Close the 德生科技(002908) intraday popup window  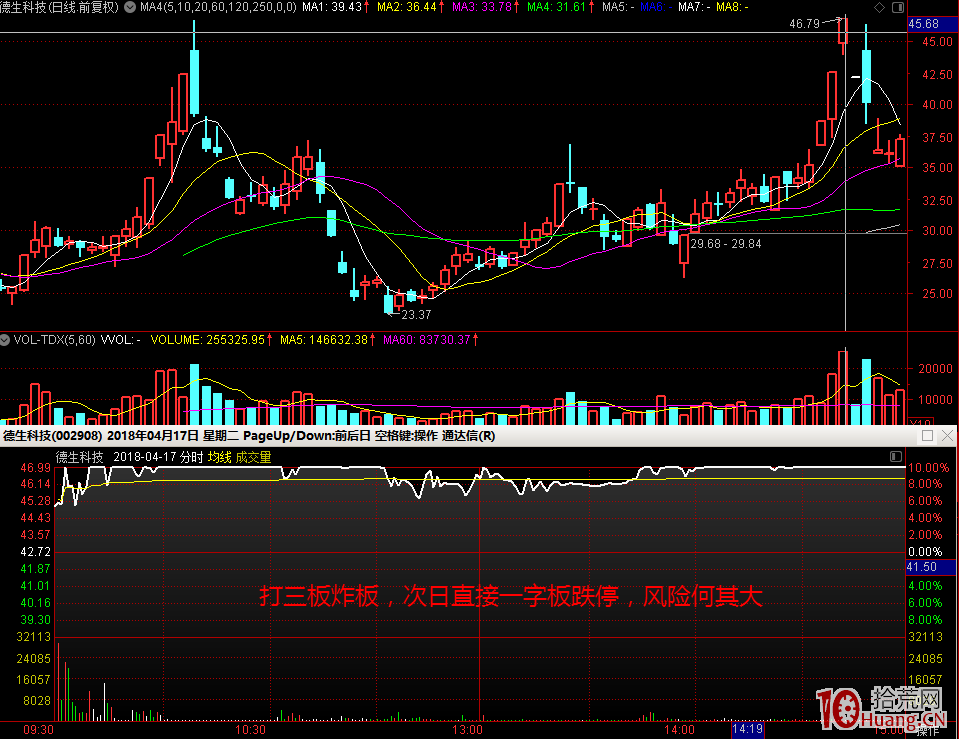947,436
